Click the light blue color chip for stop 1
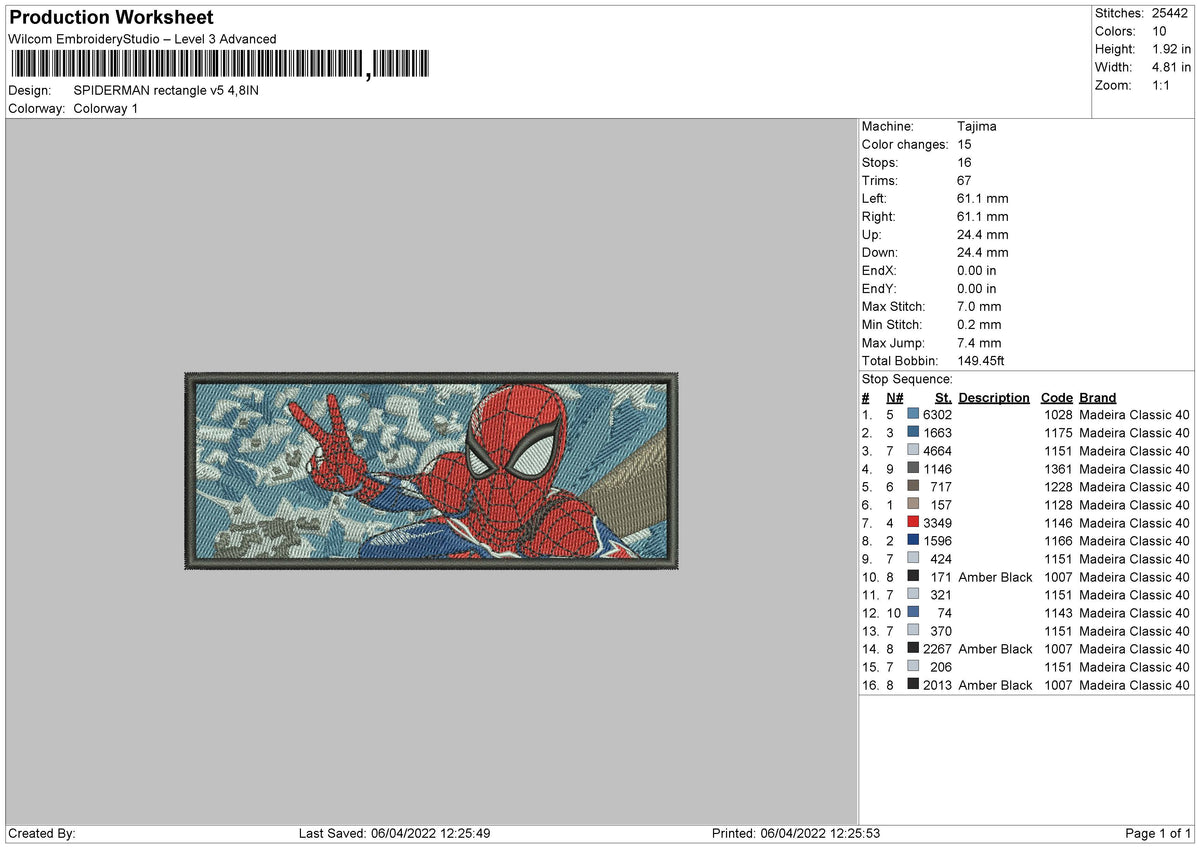The width and height of the screenshot is (1200, 848). pos(913,414)
